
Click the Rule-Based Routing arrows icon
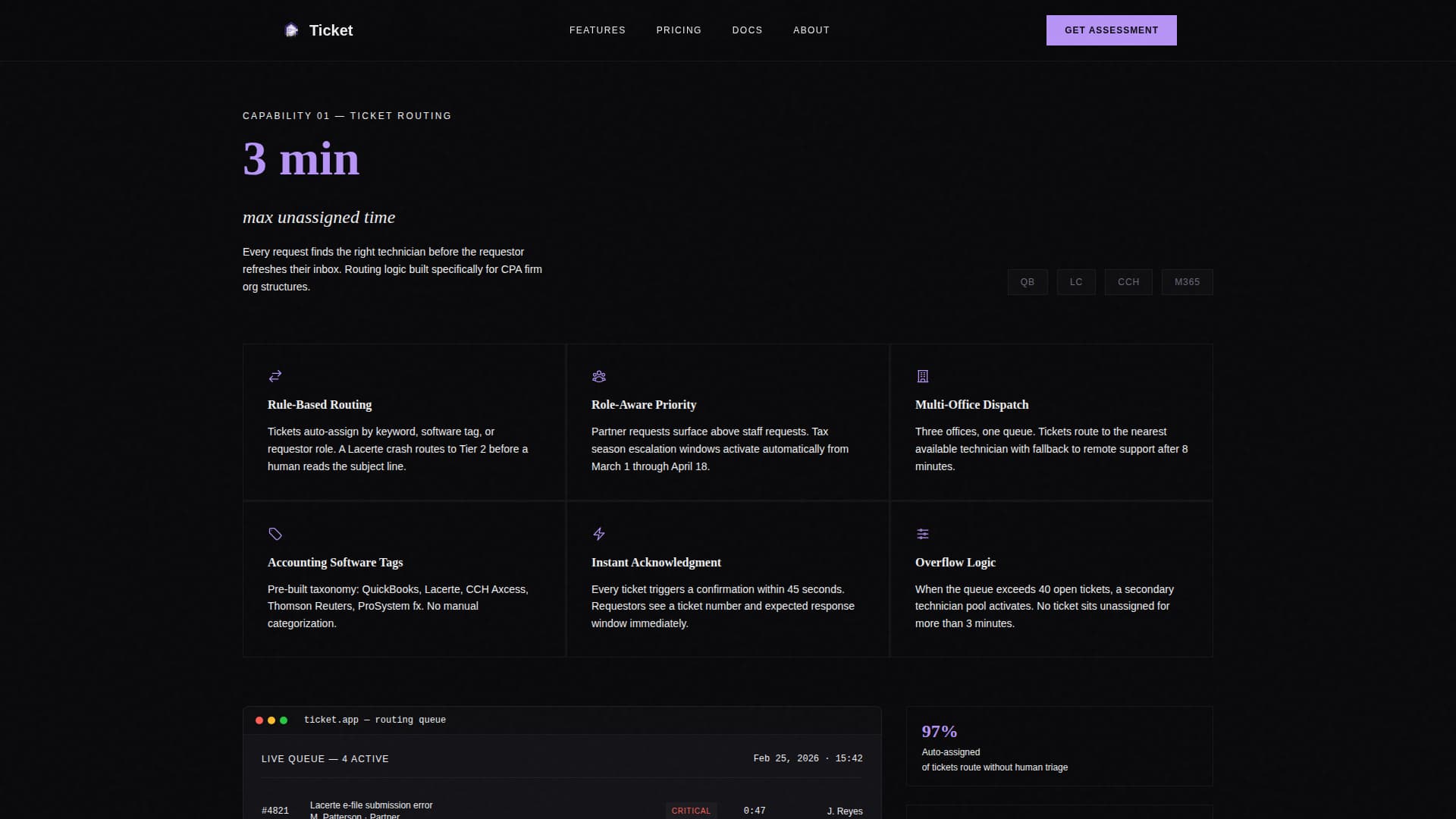point(275,376)
